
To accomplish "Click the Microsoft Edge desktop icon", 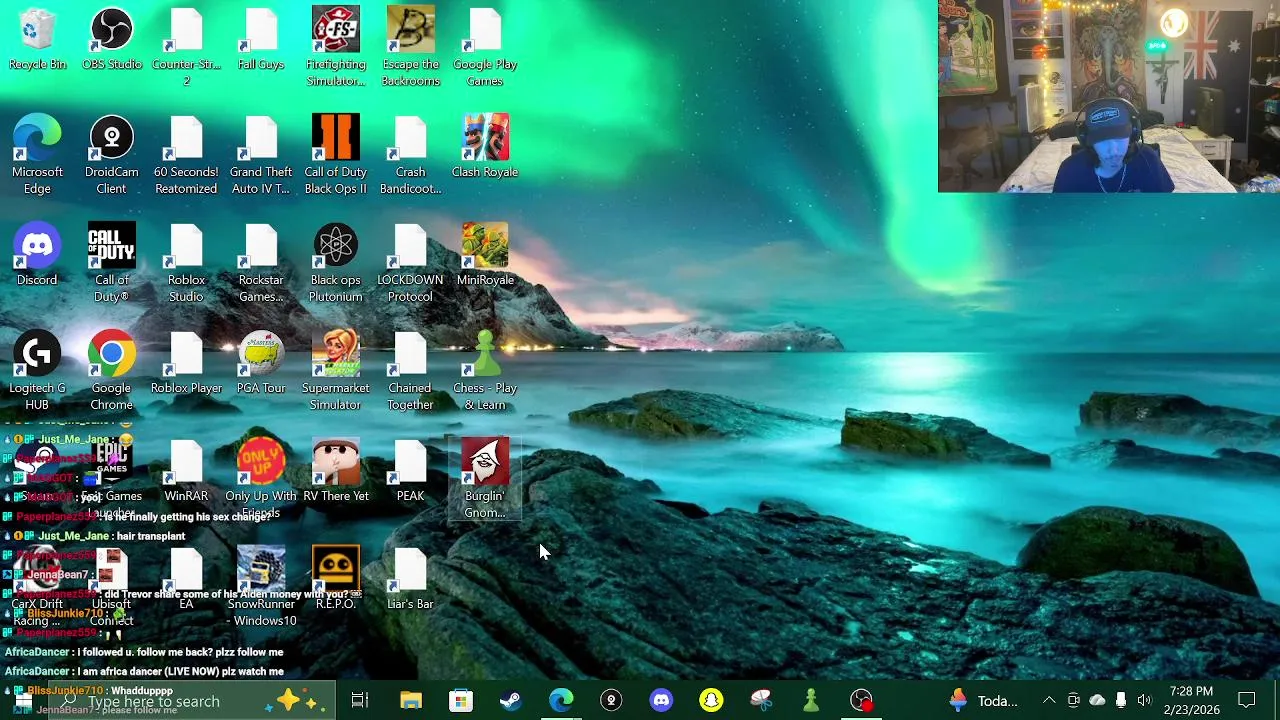I will tap(37, 155).
